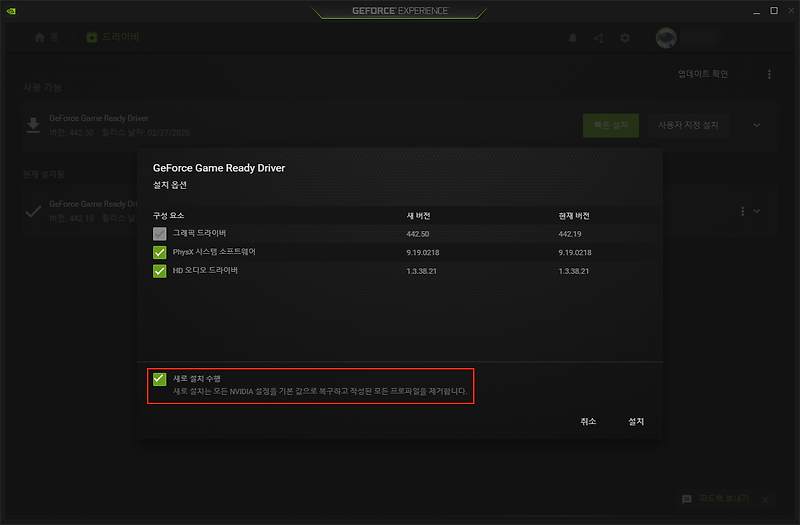Screen dimensions: 800x525
Task: Click the green 빠른 설치 button
Action: point(611,126)
